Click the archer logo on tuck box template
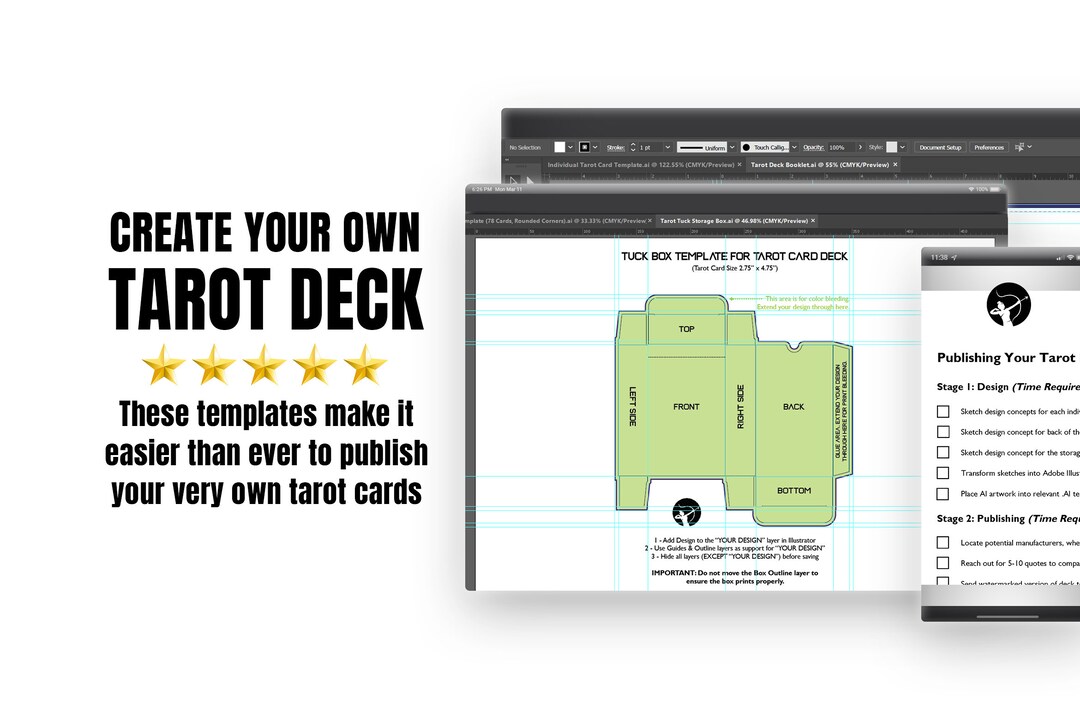The image size is (1080, 720). click(686, 512)
